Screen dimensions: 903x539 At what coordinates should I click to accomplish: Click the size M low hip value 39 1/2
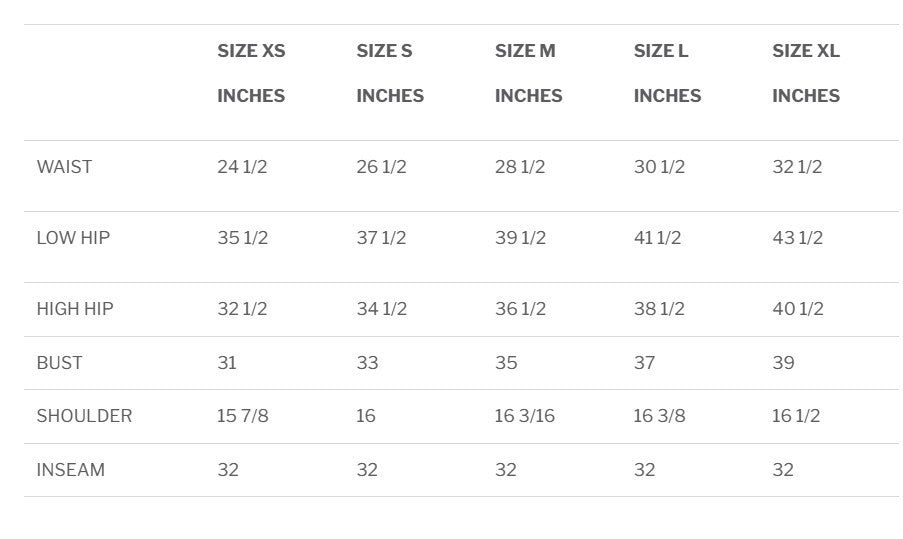[520, 238]
